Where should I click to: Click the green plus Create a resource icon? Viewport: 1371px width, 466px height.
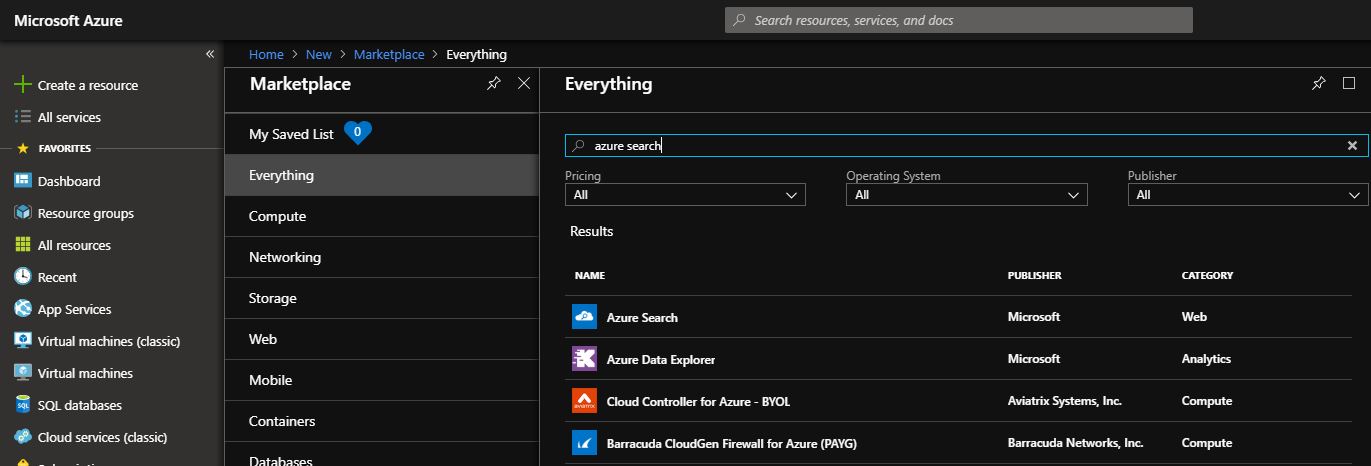coord(22,85)
